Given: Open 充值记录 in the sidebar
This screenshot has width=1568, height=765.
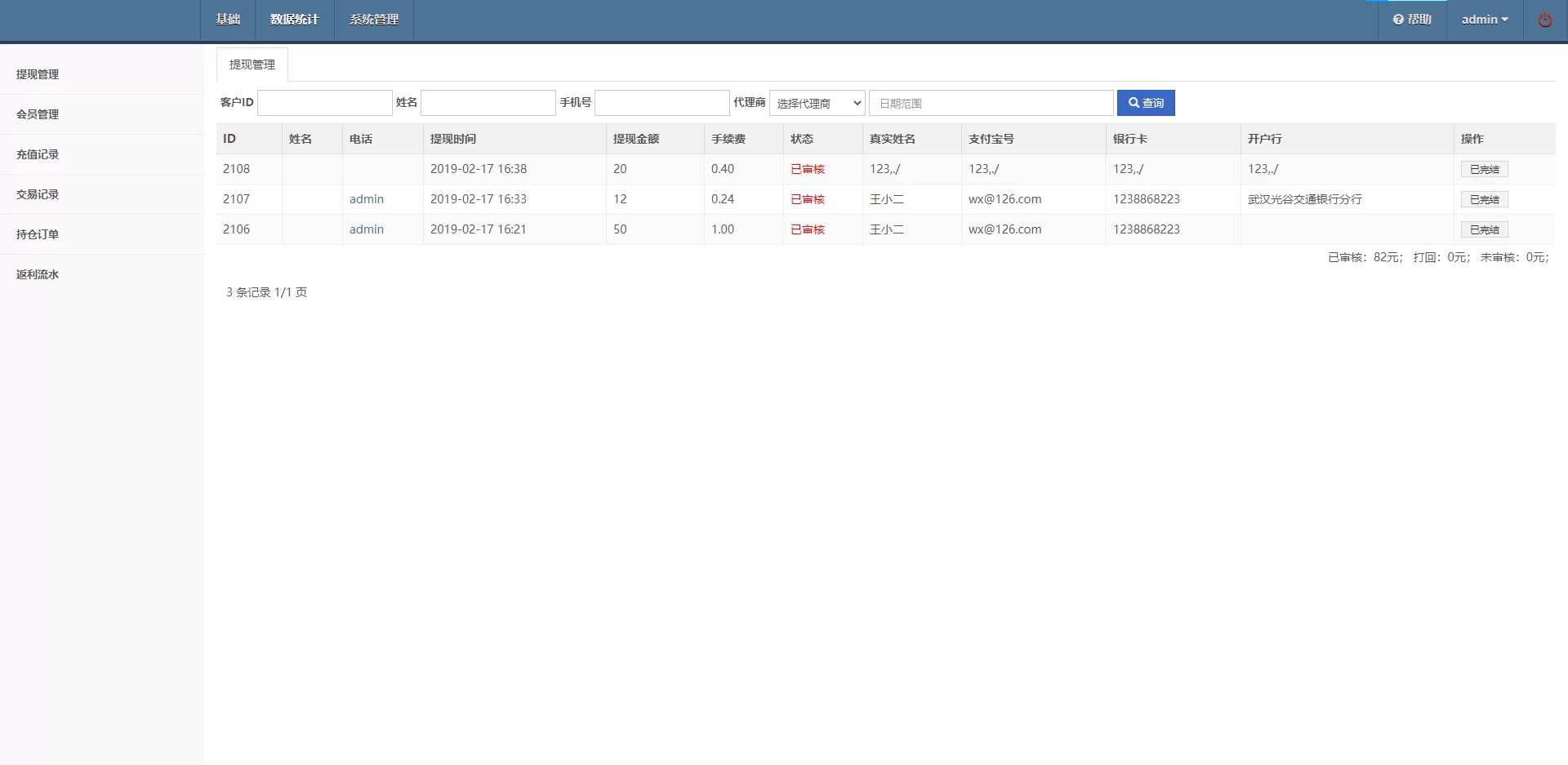Looking at the screenshot, I should click(x=38, y=154).
